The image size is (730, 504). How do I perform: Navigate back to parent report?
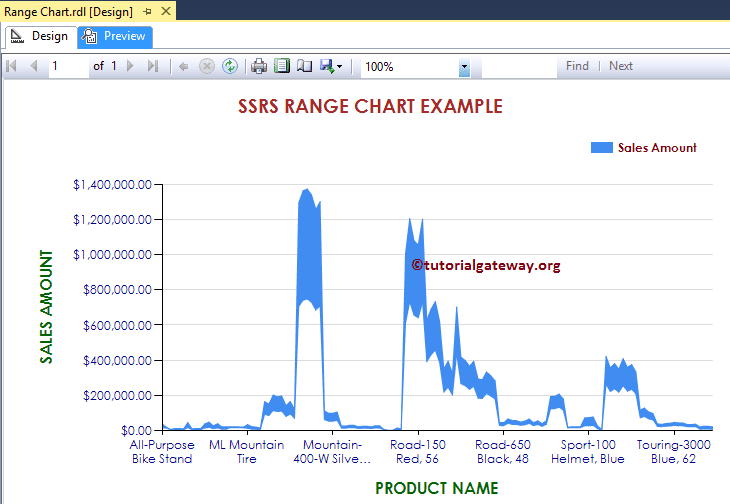pos(184,67)
